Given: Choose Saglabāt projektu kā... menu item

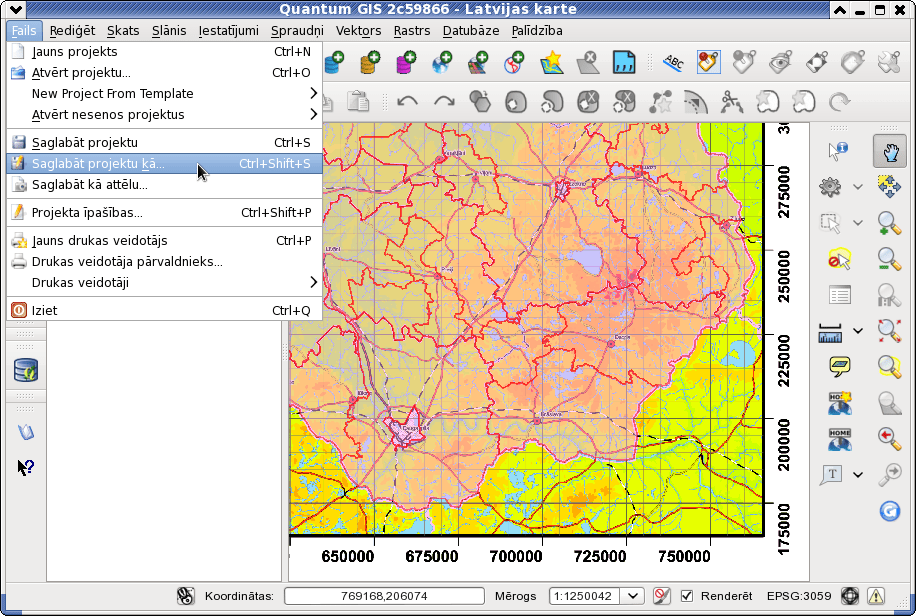Looking at the screenshot, I should [x=164, y=163].
